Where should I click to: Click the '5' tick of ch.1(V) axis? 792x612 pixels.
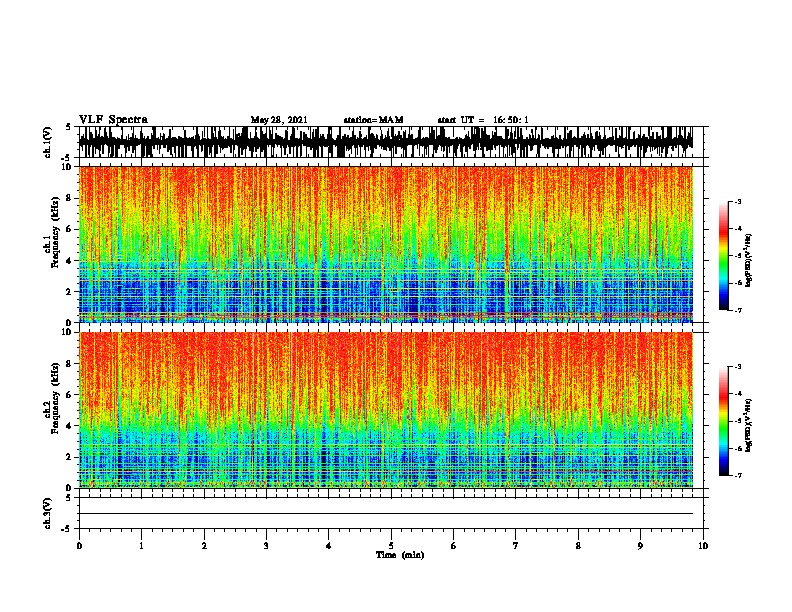coord(68,127)
